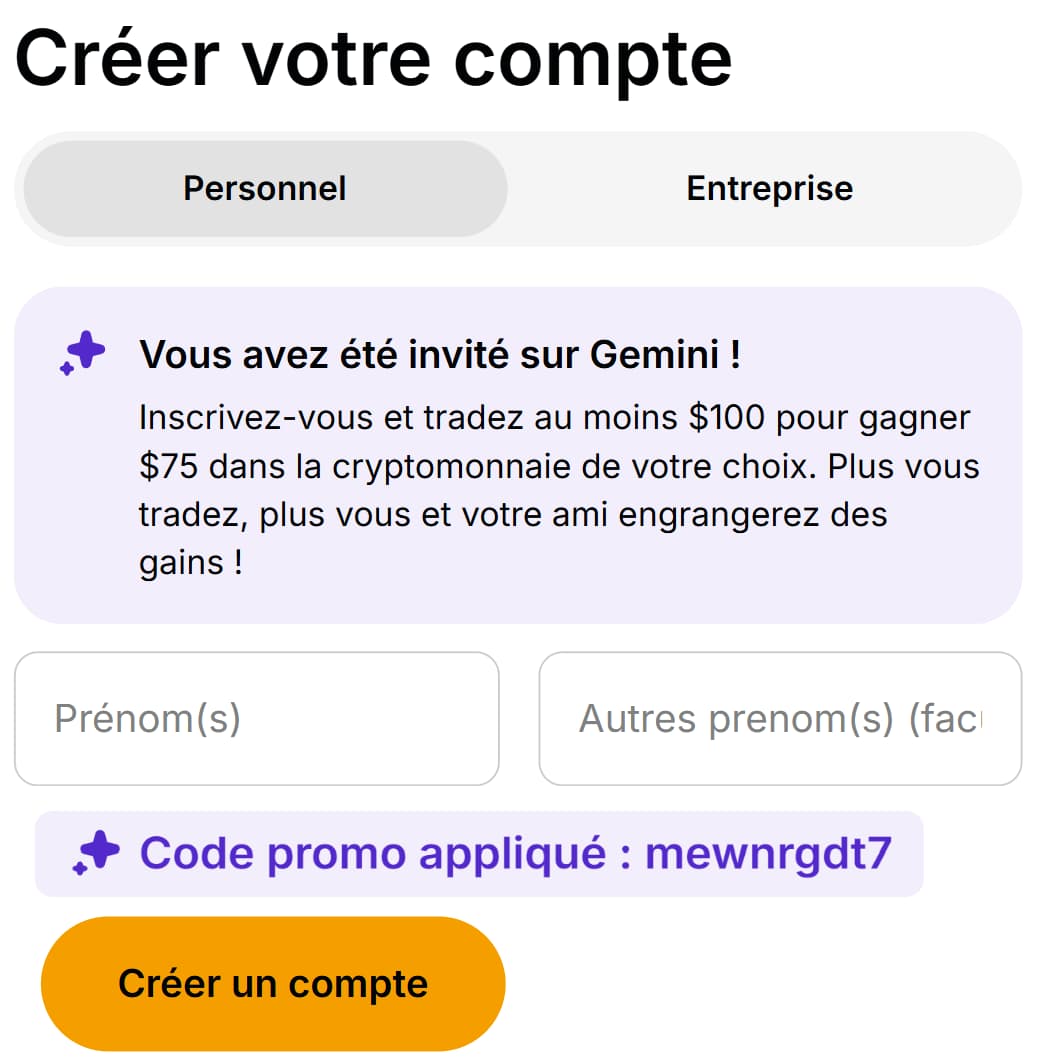Click the Autres prenom(s) optional field
Image resolution: width=1059 pixels, height=1059 pixels.
coord(779,718)
